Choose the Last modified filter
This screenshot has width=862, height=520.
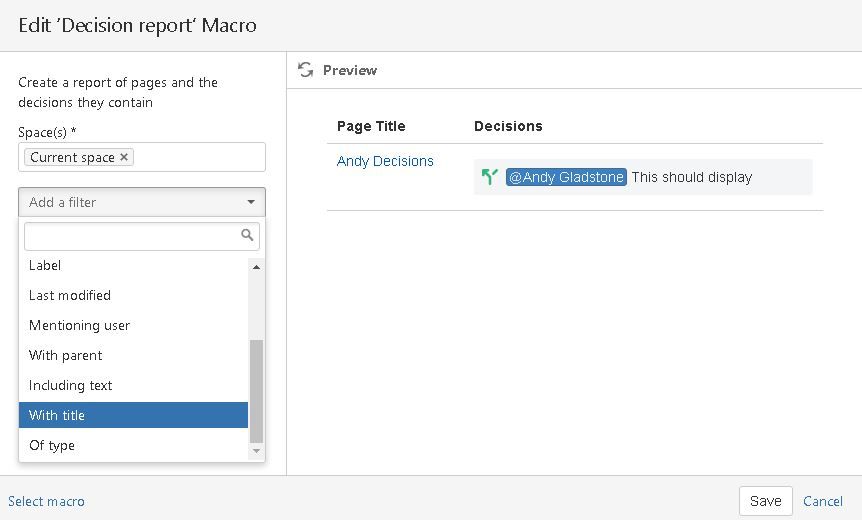(x=70, y=295)
